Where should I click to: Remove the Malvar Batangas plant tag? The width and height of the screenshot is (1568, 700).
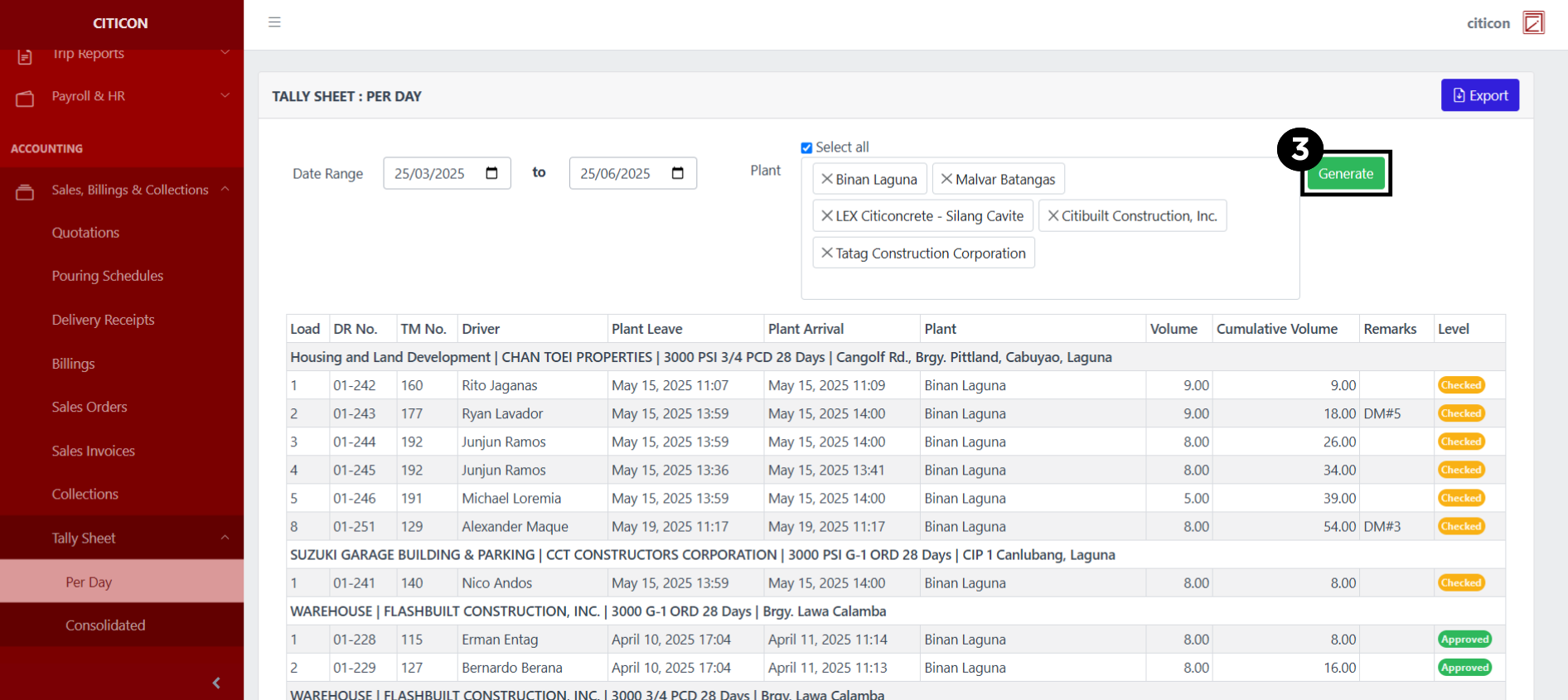(x=946, y=179)
